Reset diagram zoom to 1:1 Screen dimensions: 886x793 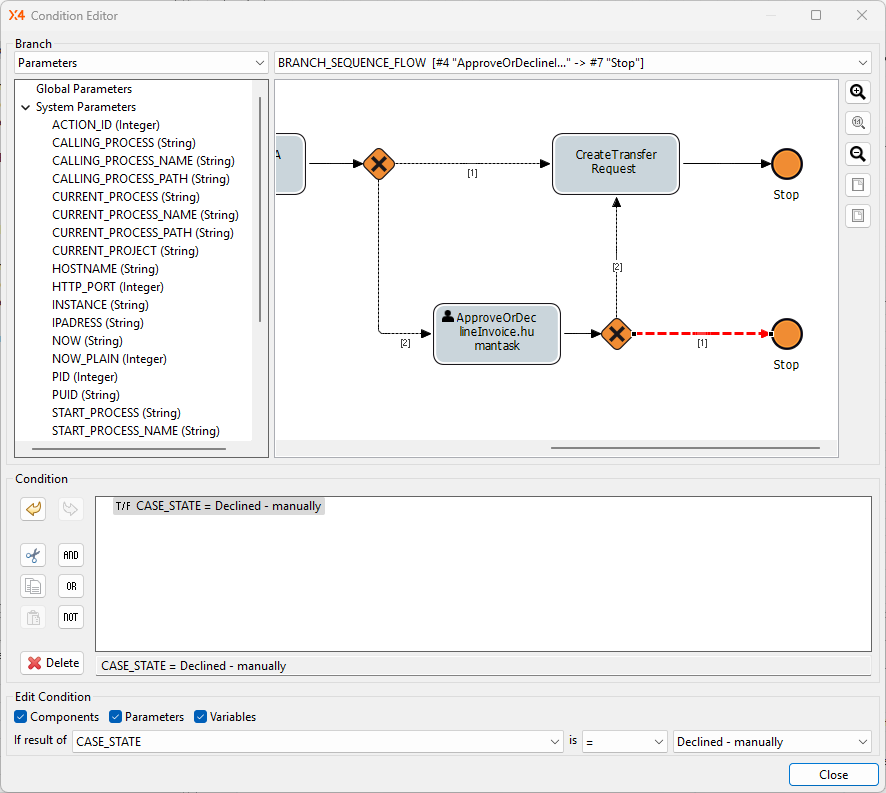tap(857, 123)
